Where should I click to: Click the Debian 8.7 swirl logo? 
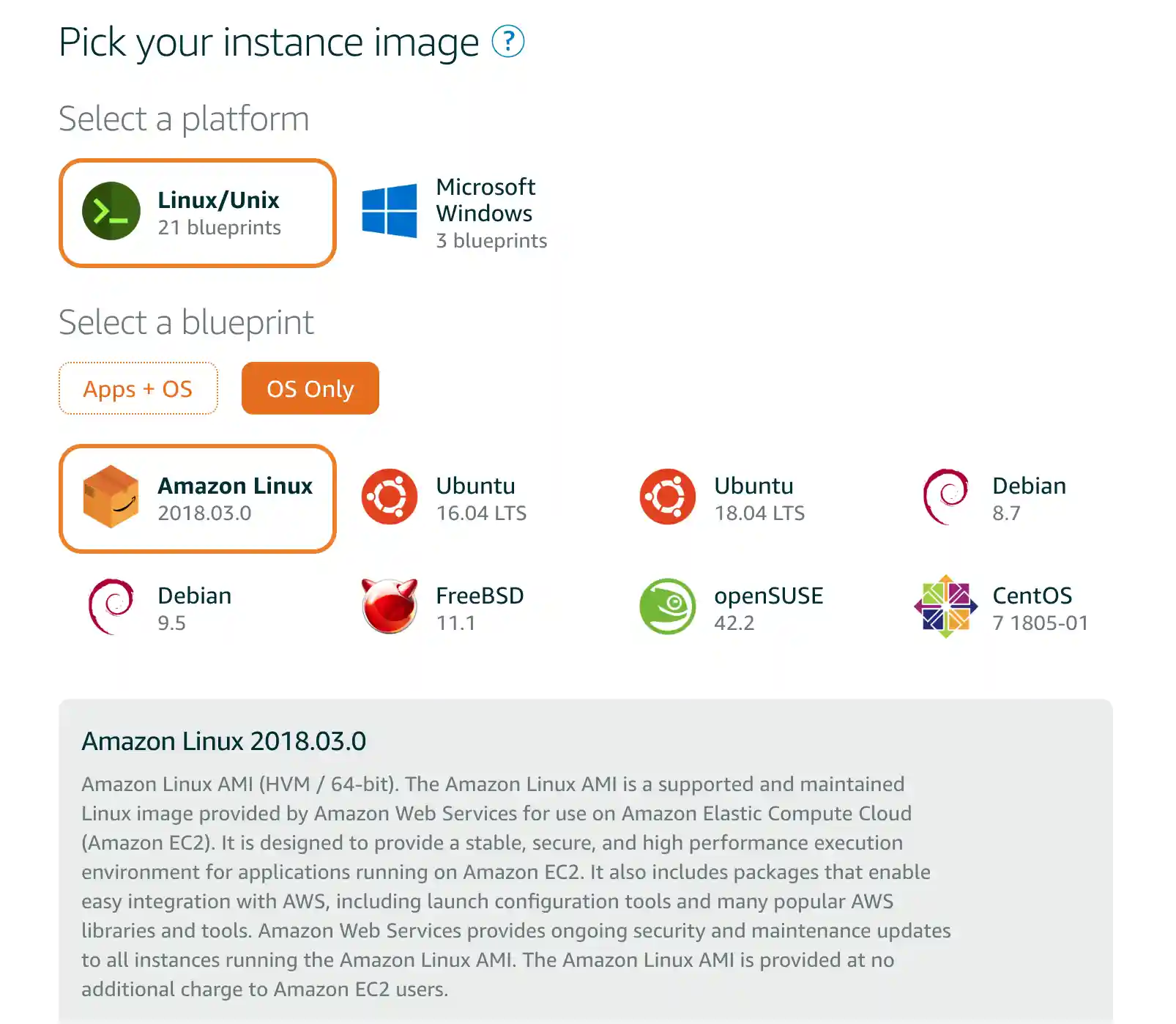coord(947,496)
